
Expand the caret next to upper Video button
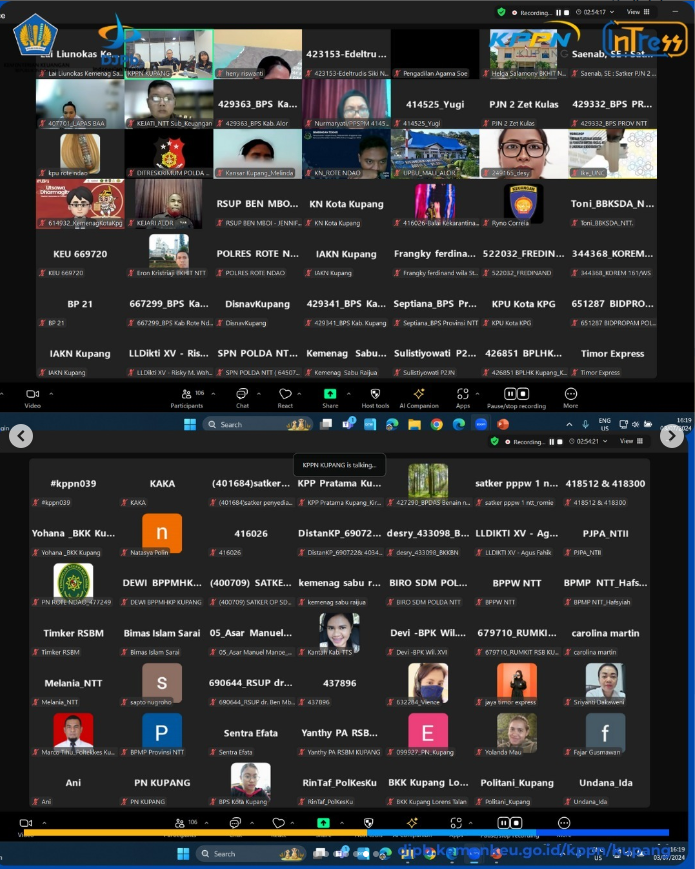pyautogui.click(x=50, y=394)
